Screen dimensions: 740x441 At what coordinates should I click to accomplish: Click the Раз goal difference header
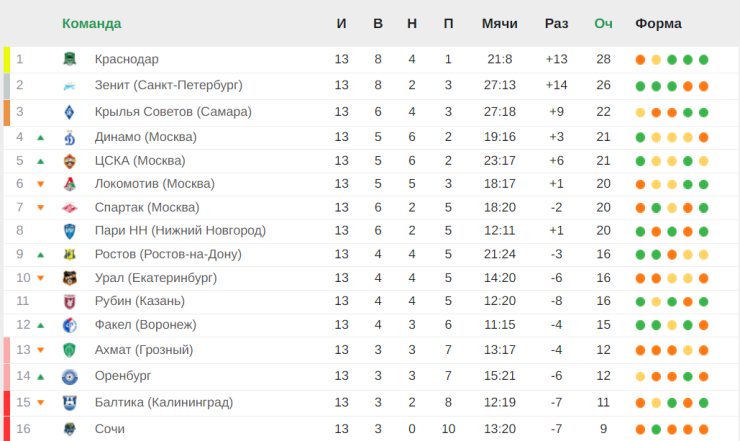556,24
